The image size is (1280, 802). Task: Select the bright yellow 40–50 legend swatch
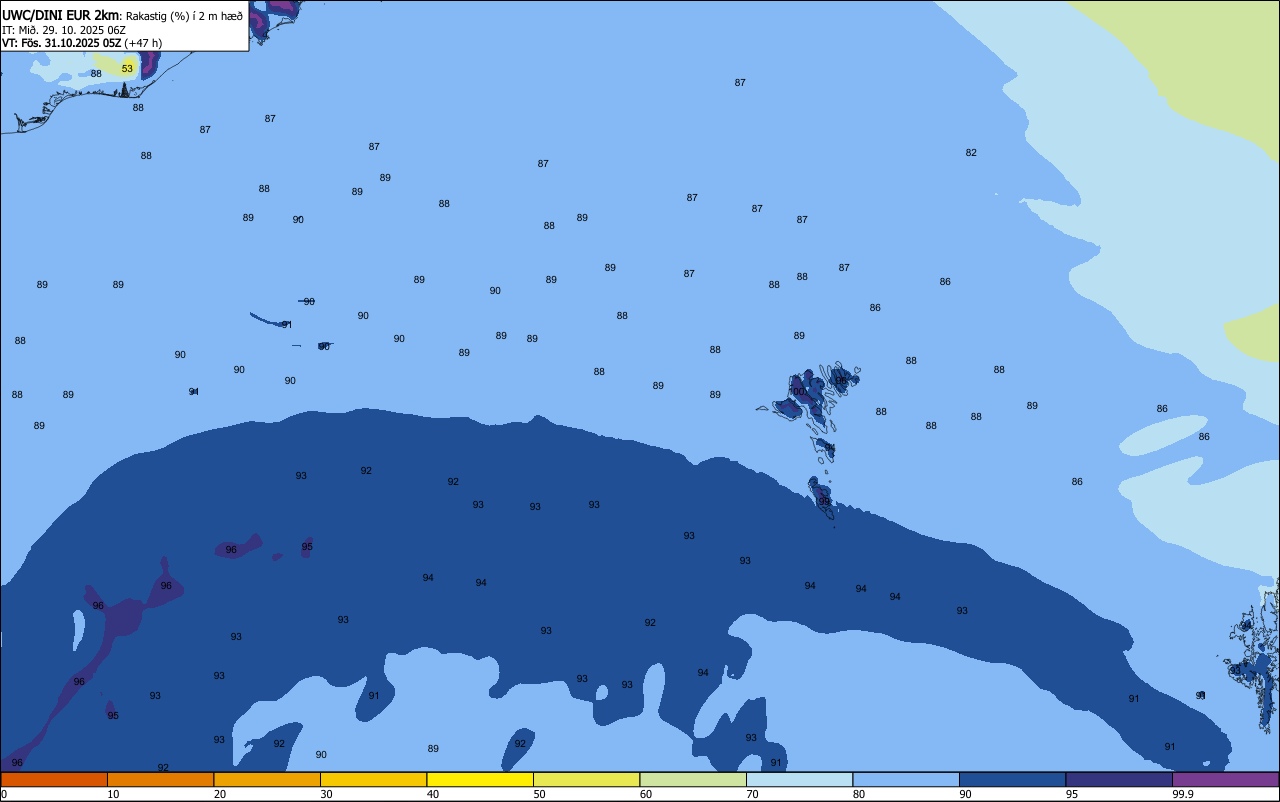pos(480,779)
